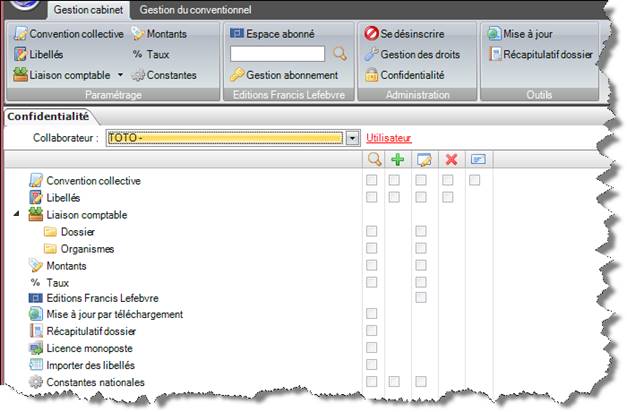
Task: Open Liaison comptable dropdown arrow in ribbon
Action: tap(120, 75)
